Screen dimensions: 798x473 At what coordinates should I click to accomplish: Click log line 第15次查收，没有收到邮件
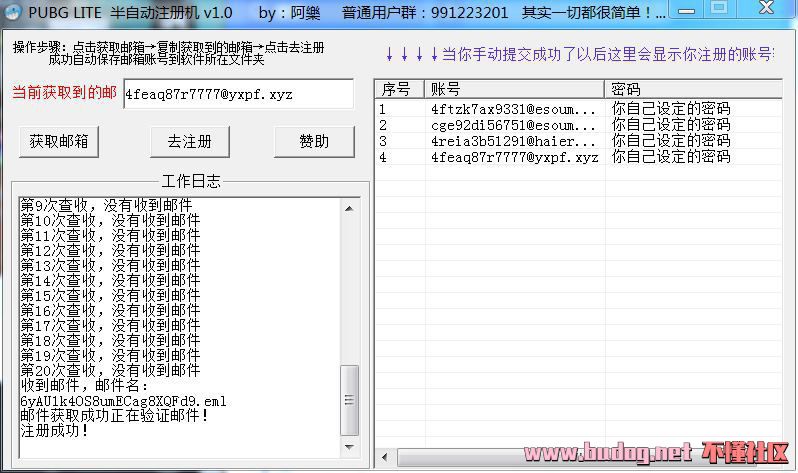point(110,295)
